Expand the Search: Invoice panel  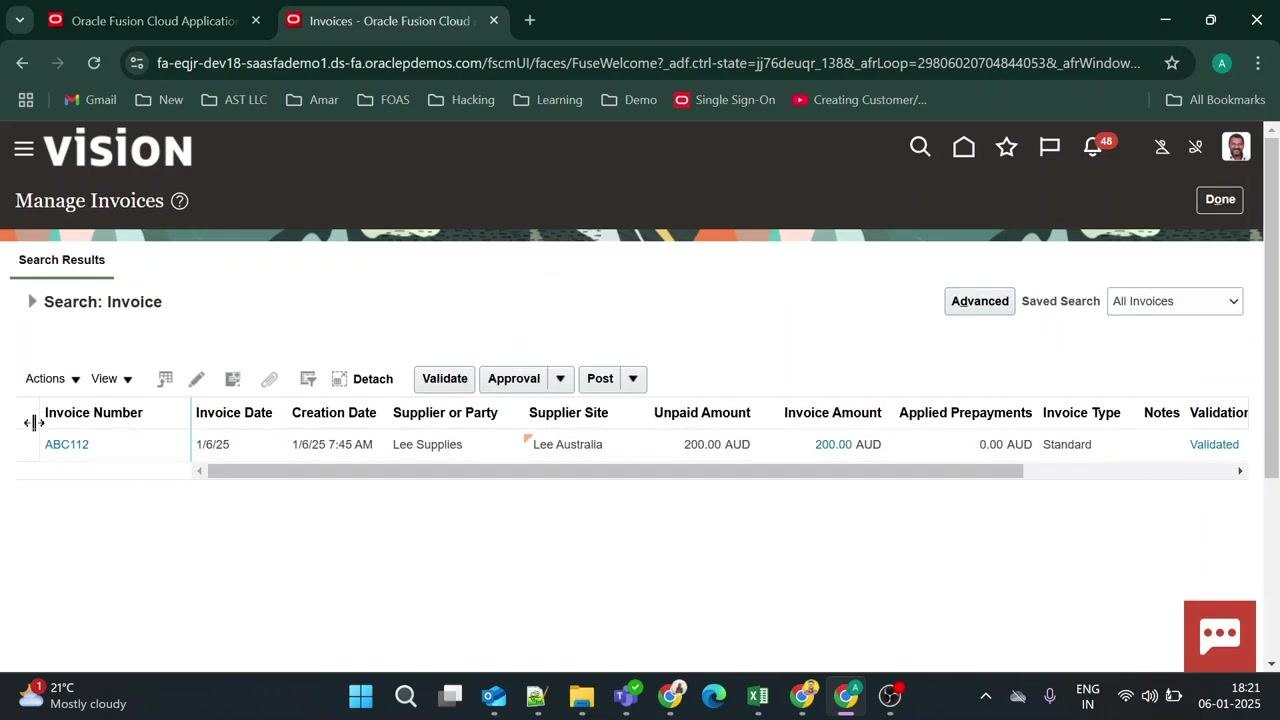point(32,301)
